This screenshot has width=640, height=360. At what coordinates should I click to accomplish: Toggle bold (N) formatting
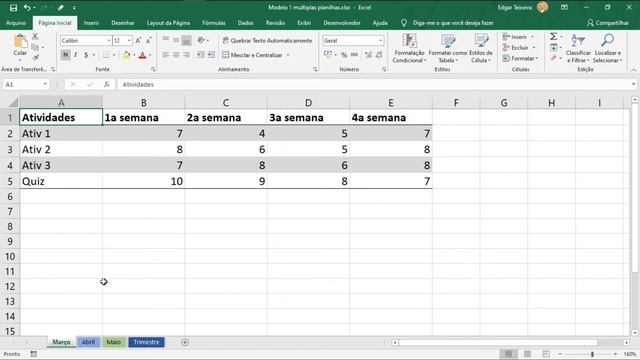tap(65, 55)
